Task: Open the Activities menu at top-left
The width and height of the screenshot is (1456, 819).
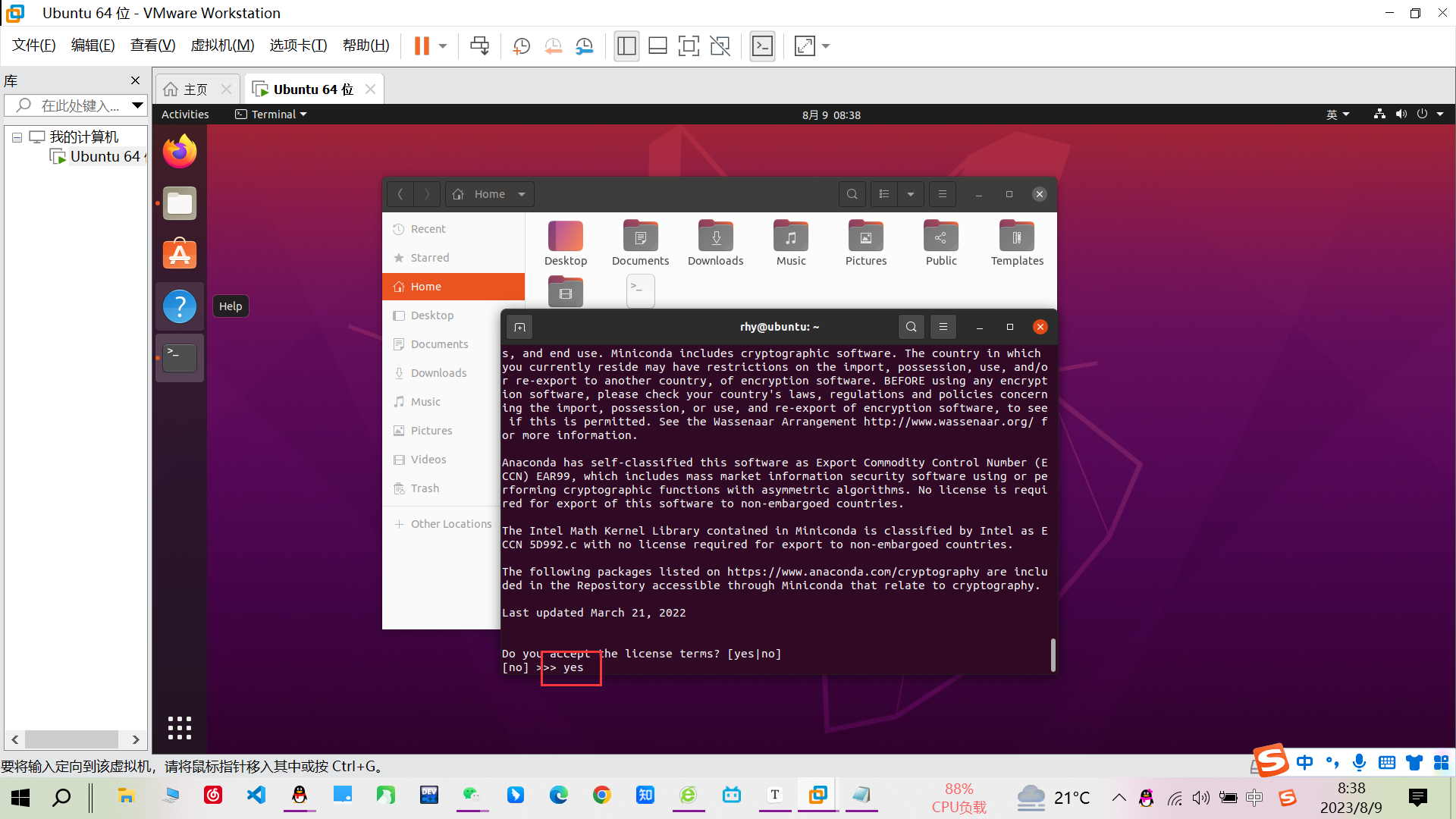Action: (185, 114)
